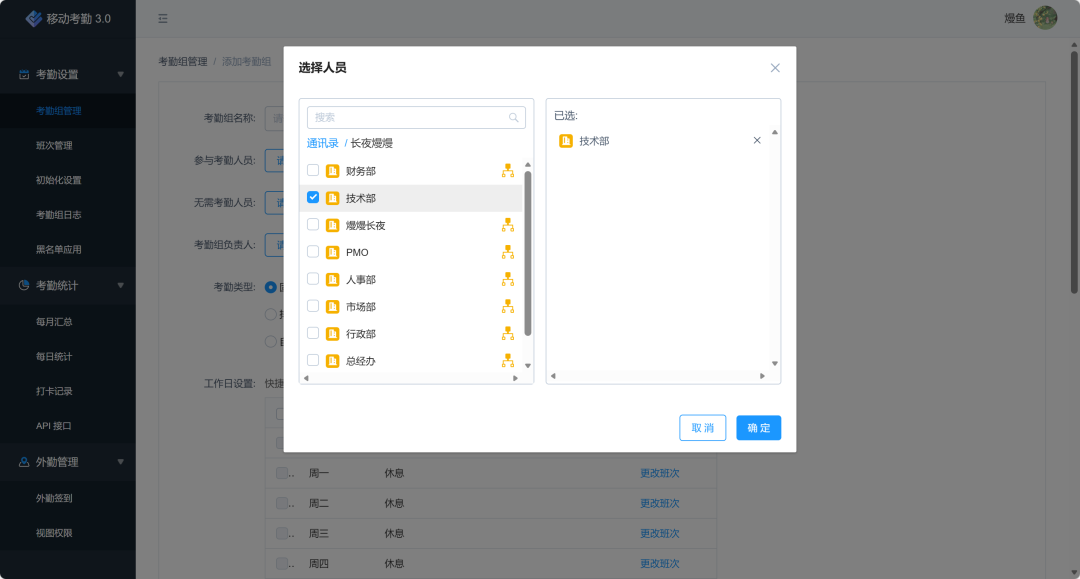Collapse the 考勤设置 sidebar section
The width and height of the screenshot is (1080, 579).
(x=122, y=73)
